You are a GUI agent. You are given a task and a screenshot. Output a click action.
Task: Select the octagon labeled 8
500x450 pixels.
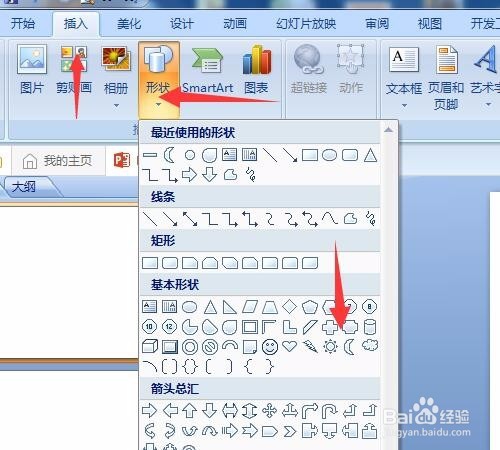tap(369, 307)
